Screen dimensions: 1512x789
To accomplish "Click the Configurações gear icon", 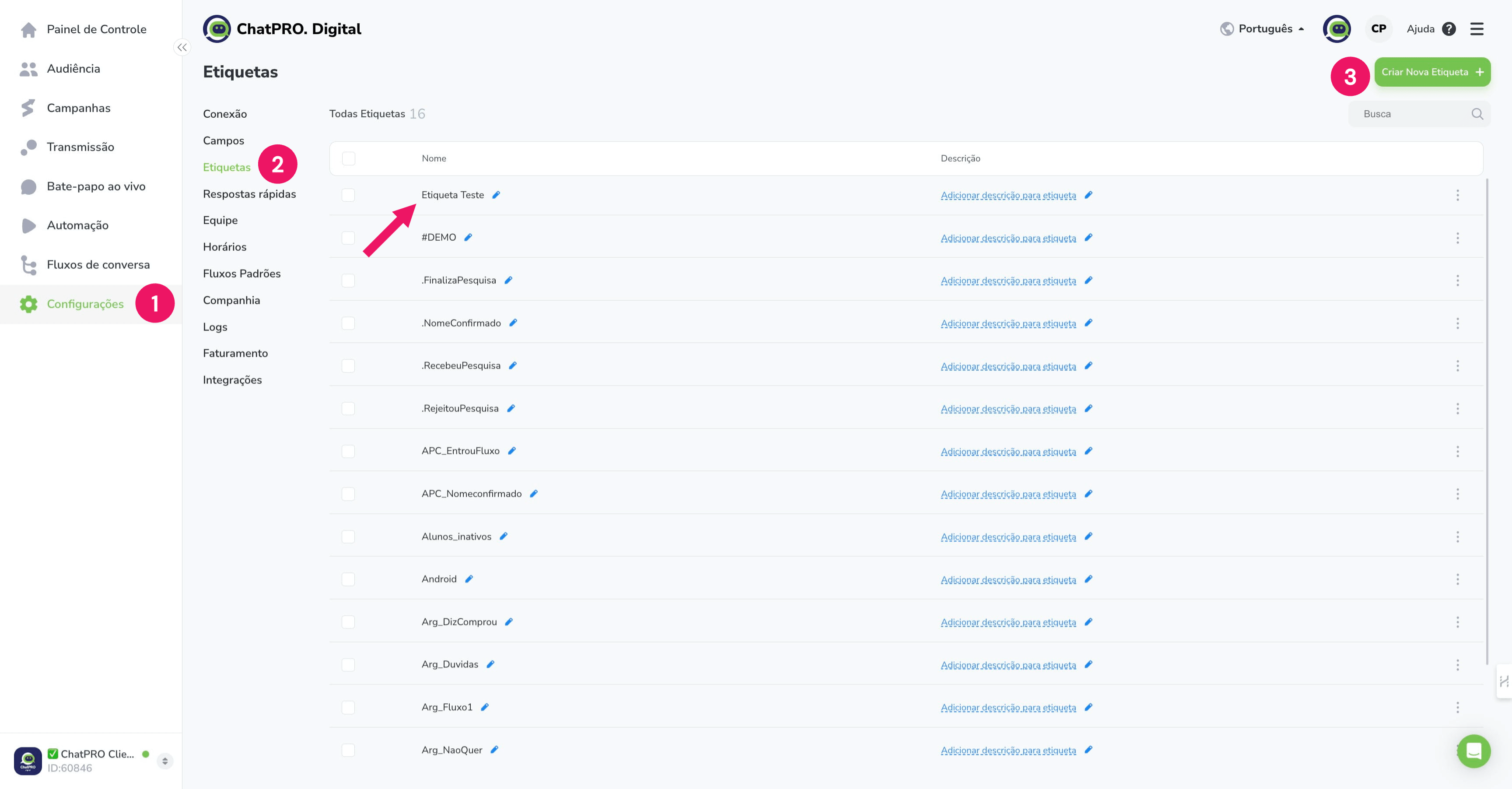I will tap(28, 304).
